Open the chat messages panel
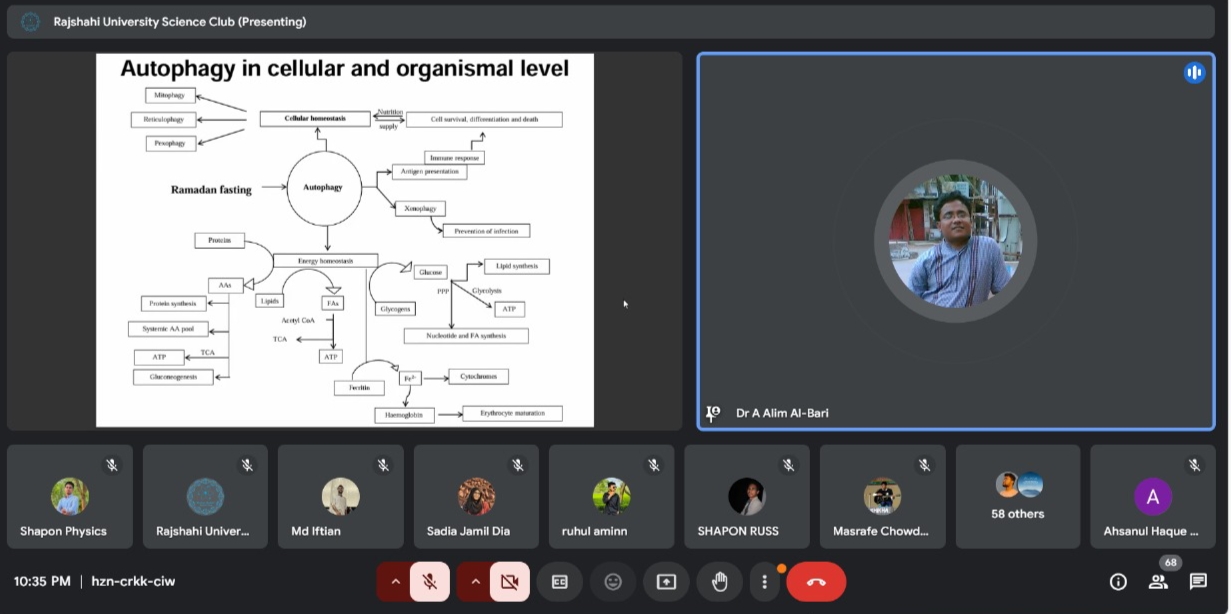This screenshot has height=614, width=1231. (1198, 582)
